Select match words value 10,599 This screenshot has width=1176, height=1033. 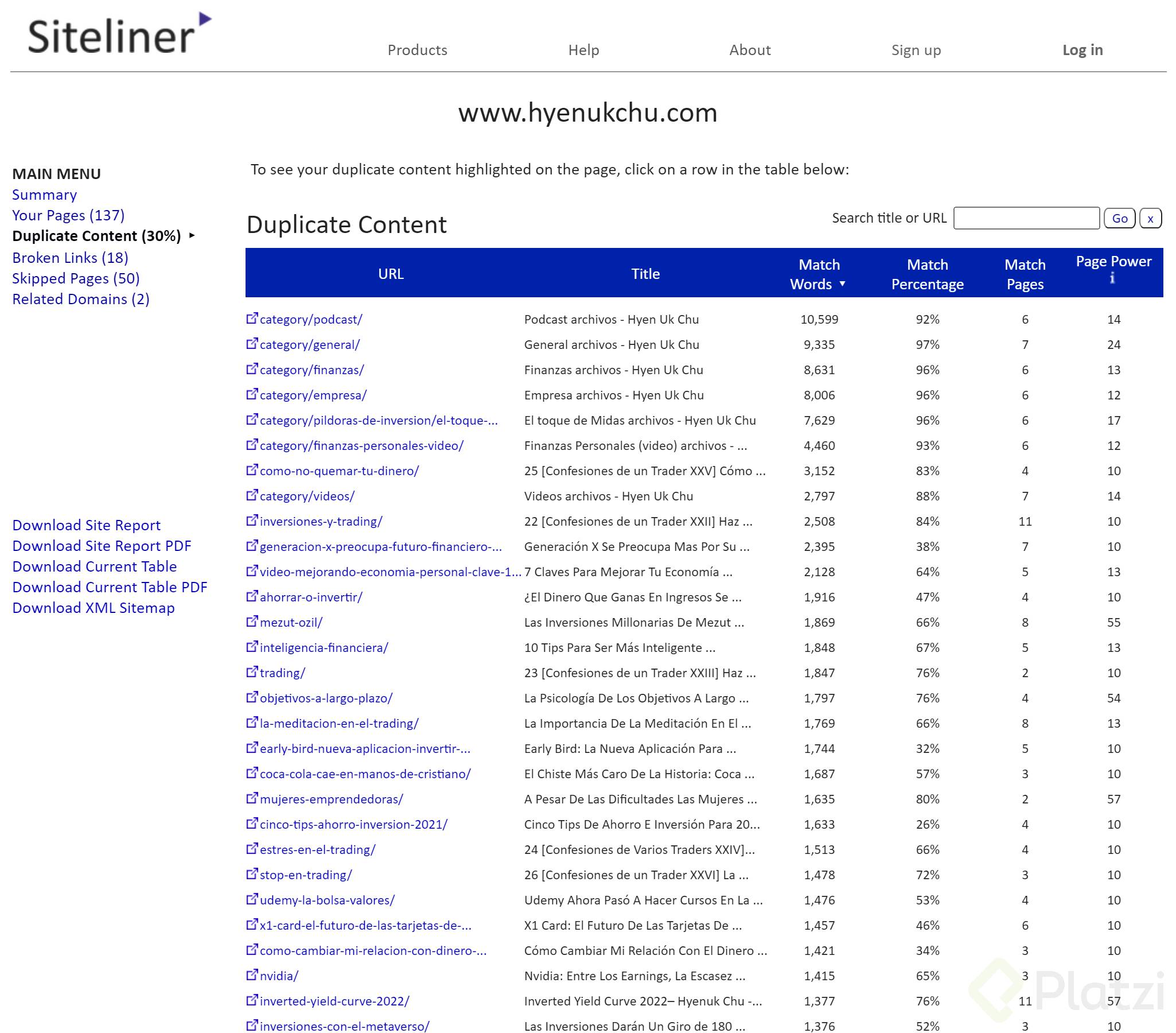click(x=819, y=320)
